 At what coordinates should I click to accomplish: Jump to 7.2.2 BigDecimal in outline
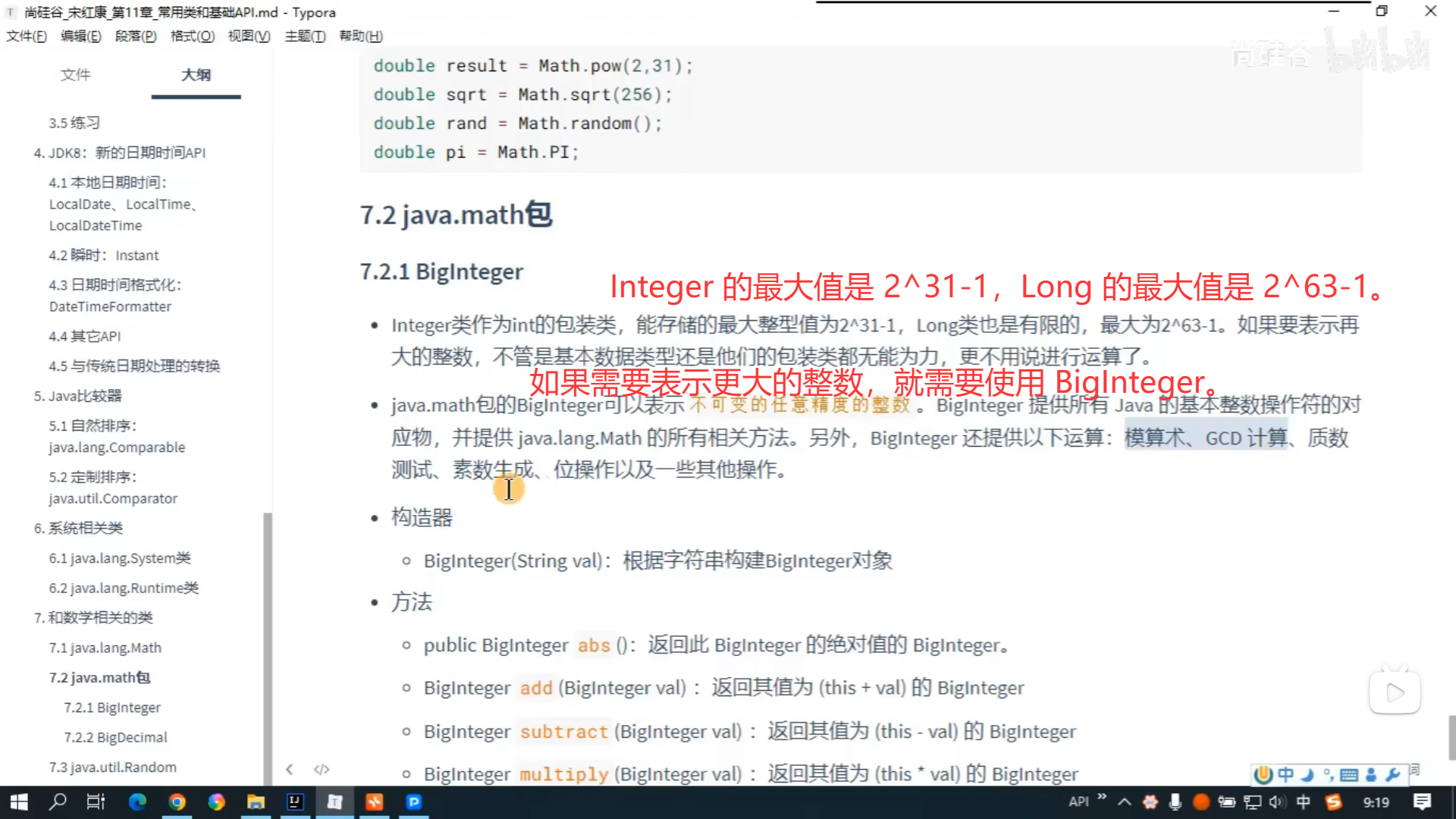click(115, 737)
